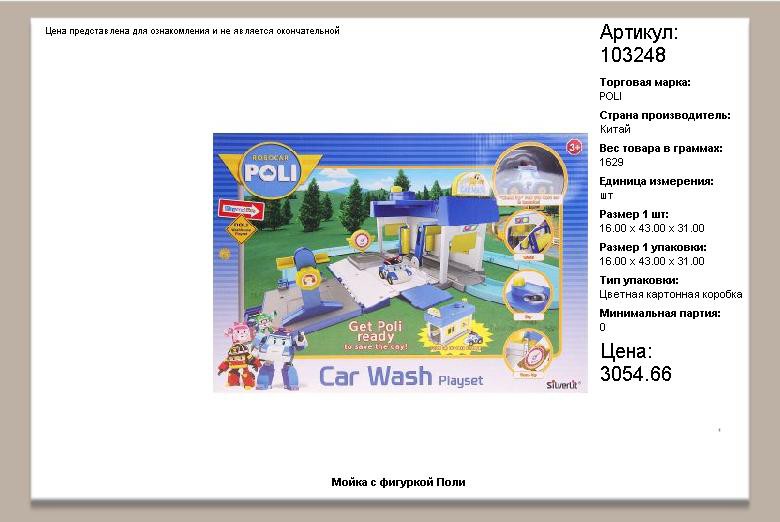This screenshot has width=780, height=522.
Task: Click the Robocar POLI logo on box
Action: click(270, 170)
